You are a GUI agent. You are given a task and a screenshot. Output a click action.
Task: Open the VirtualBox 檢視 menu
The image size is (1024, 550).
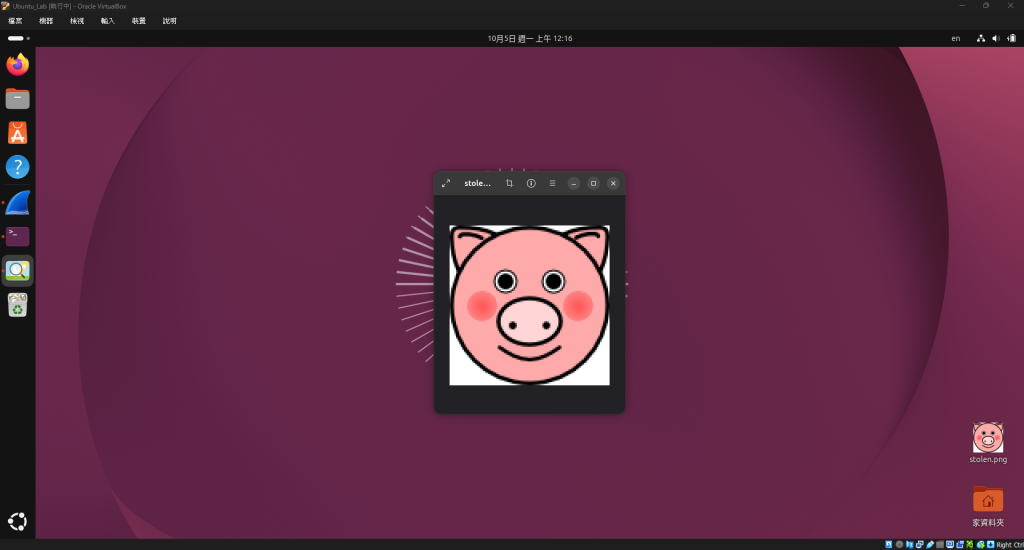(x=77, y=21)
